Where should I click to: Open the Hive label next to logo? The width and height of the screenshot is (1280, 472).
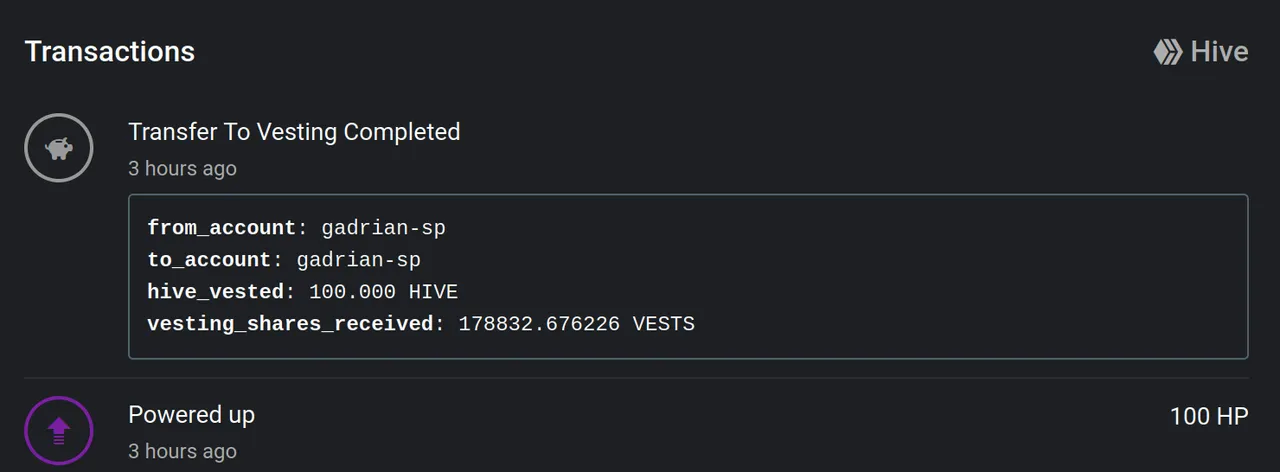point(1219,52)
